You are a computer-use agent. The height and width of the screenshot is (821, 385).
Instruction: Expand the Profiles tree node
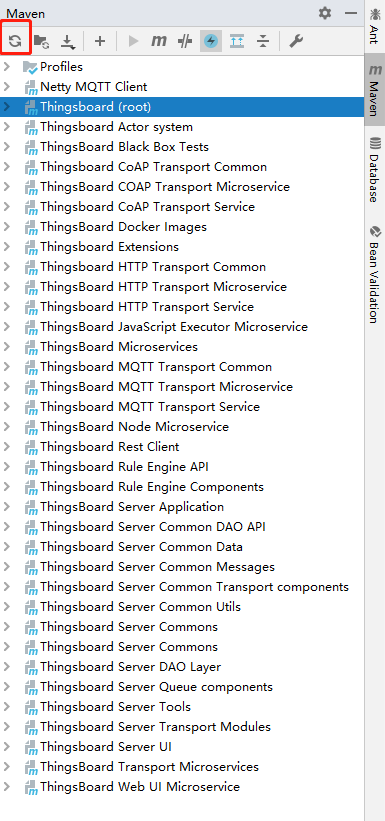point(6,67)
